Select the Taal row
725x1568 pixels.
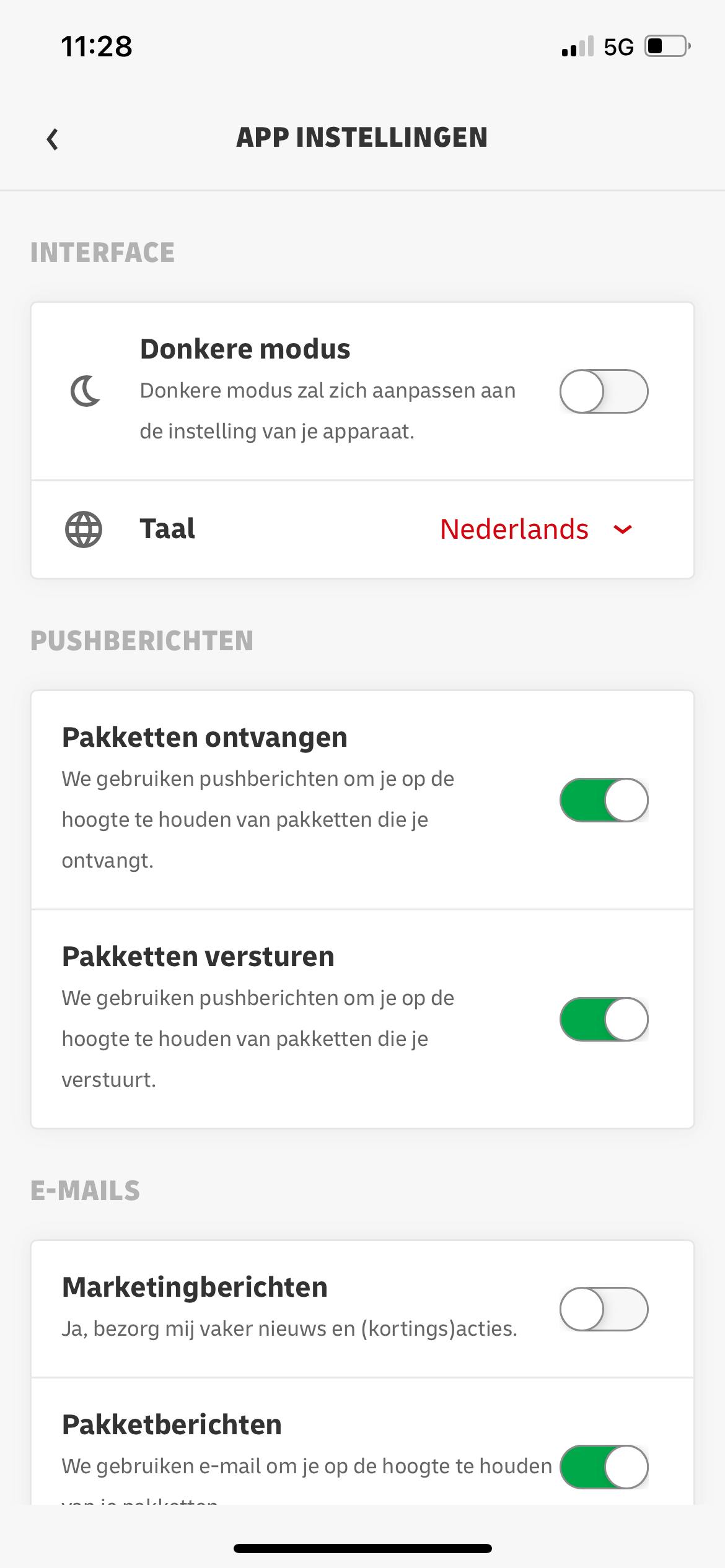pyautogui.click(x=167, y=529)
